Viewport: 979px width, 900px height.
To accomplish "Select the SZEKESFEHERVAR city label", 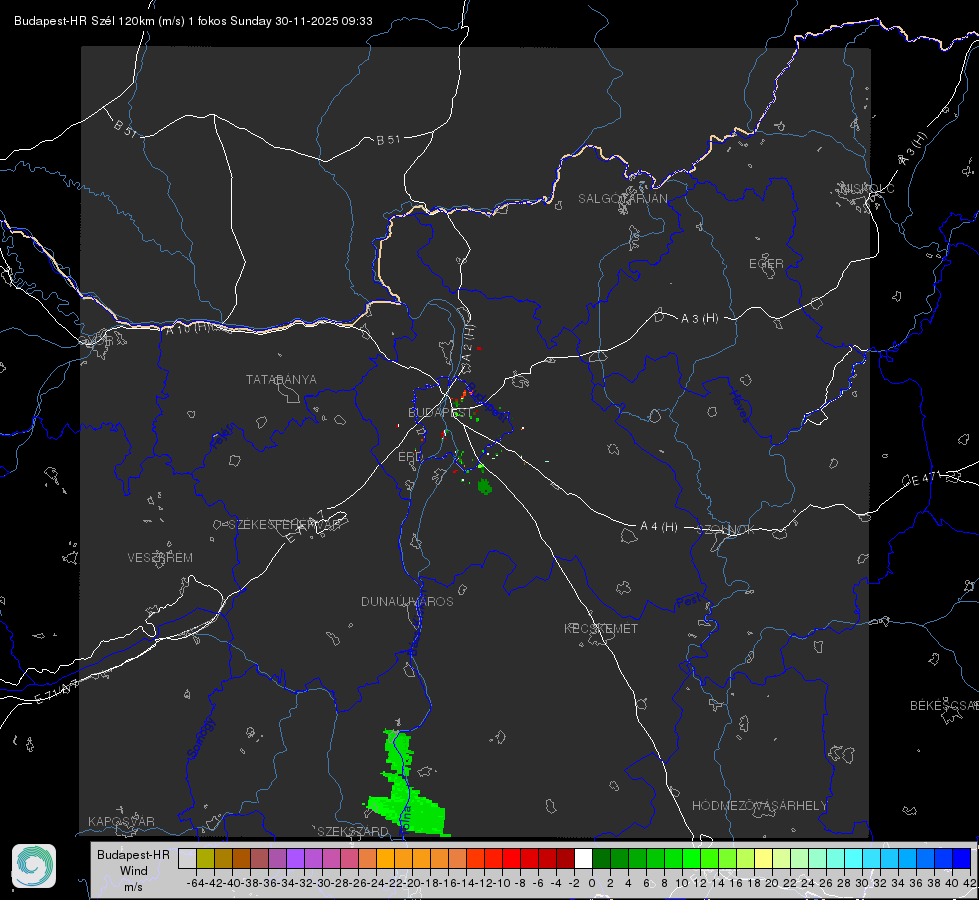I will coord(284,525).
